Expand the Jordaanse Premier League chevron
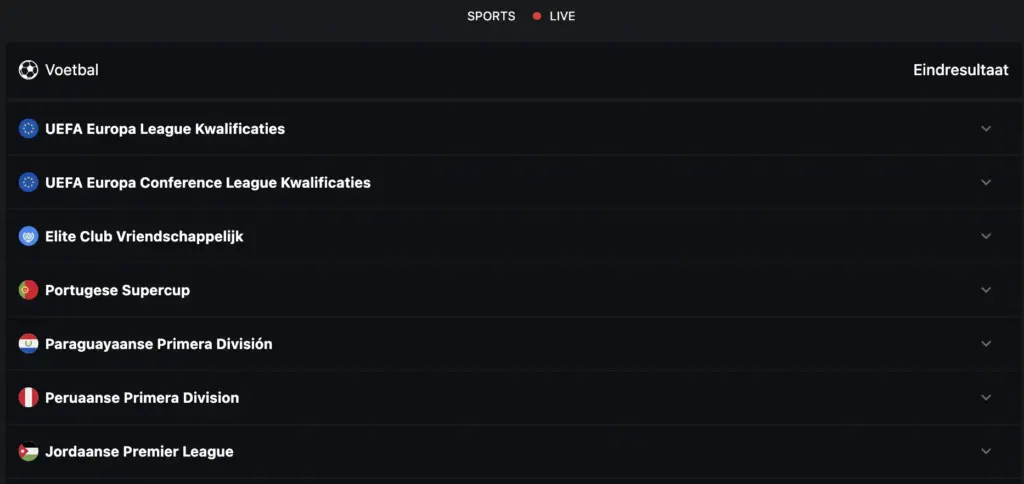The height and width of the screenshot is (484, 1024). click(986, 451)
